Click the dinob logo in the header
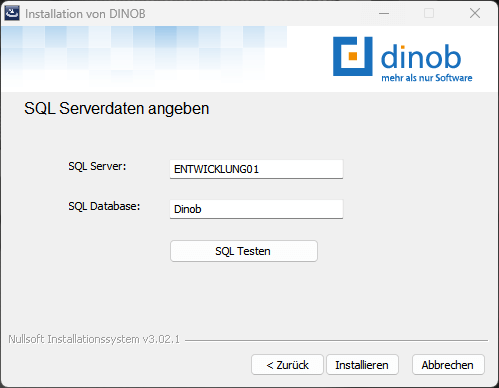 point(403,59)
